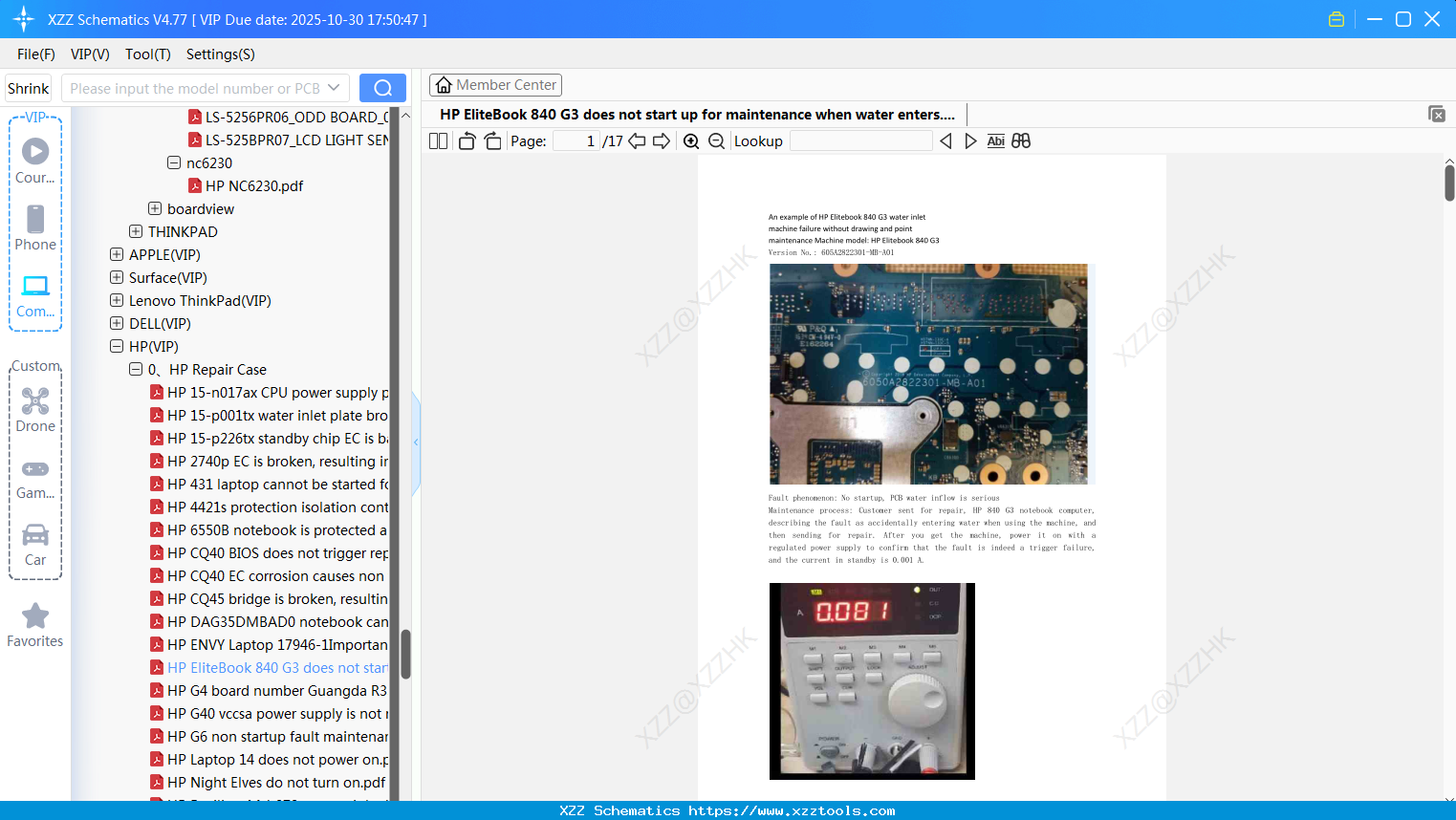Click the power supply photo in PDF

pos(872,681)
